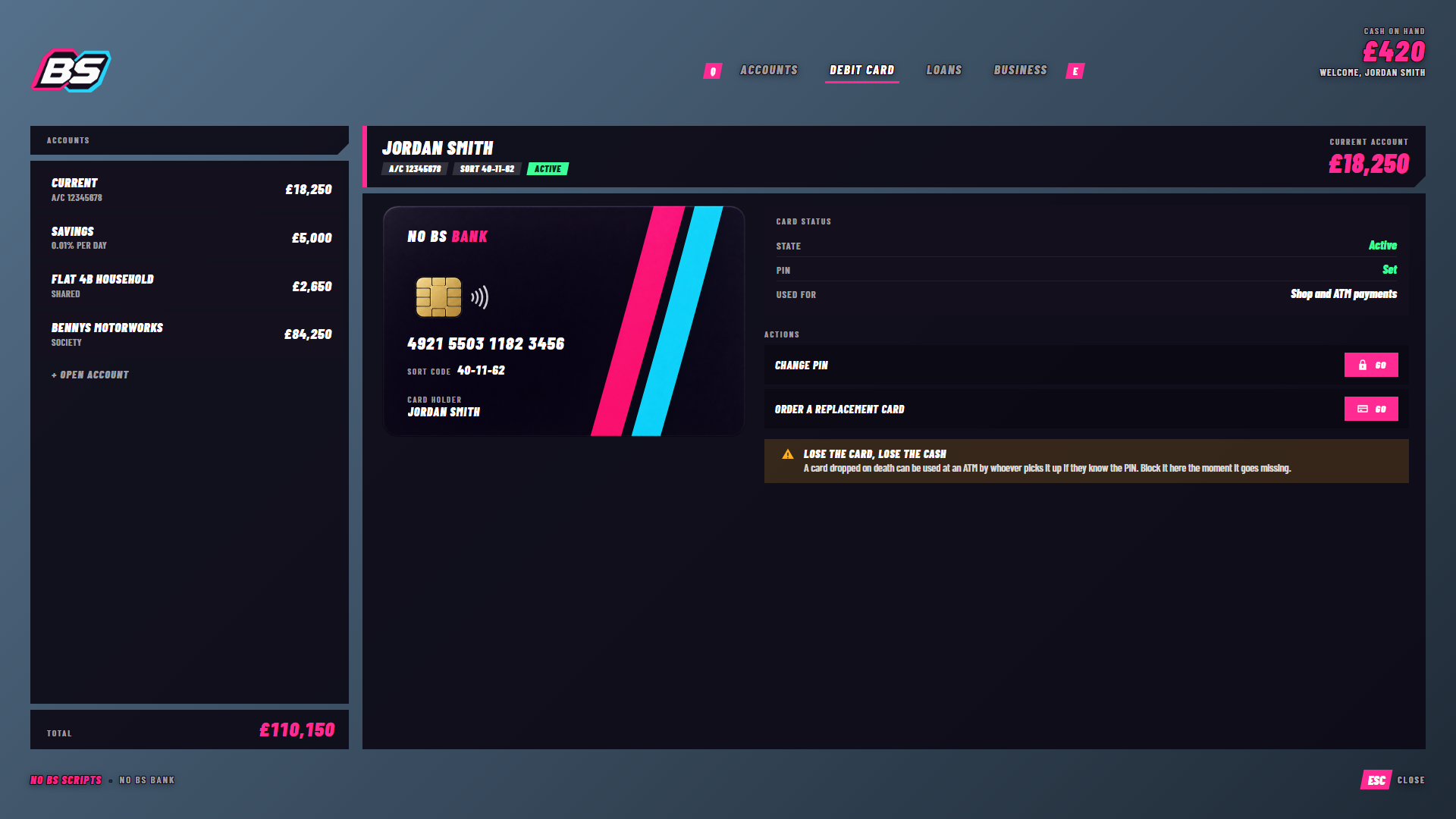Click the green ACTIVE badge in header
The image size is (1456, 819).
tap(548, 169)
